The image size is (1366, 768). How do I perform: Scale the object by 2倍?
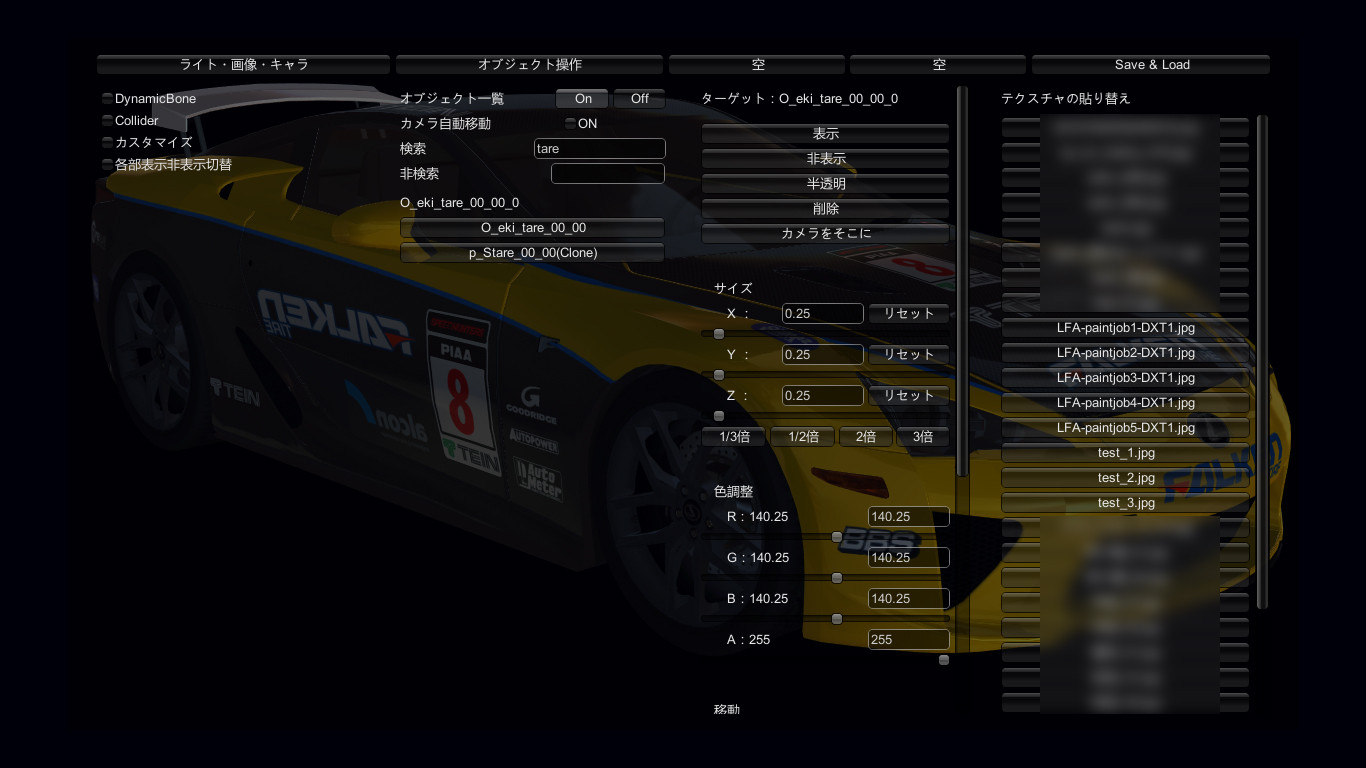(x=865, y=437)
